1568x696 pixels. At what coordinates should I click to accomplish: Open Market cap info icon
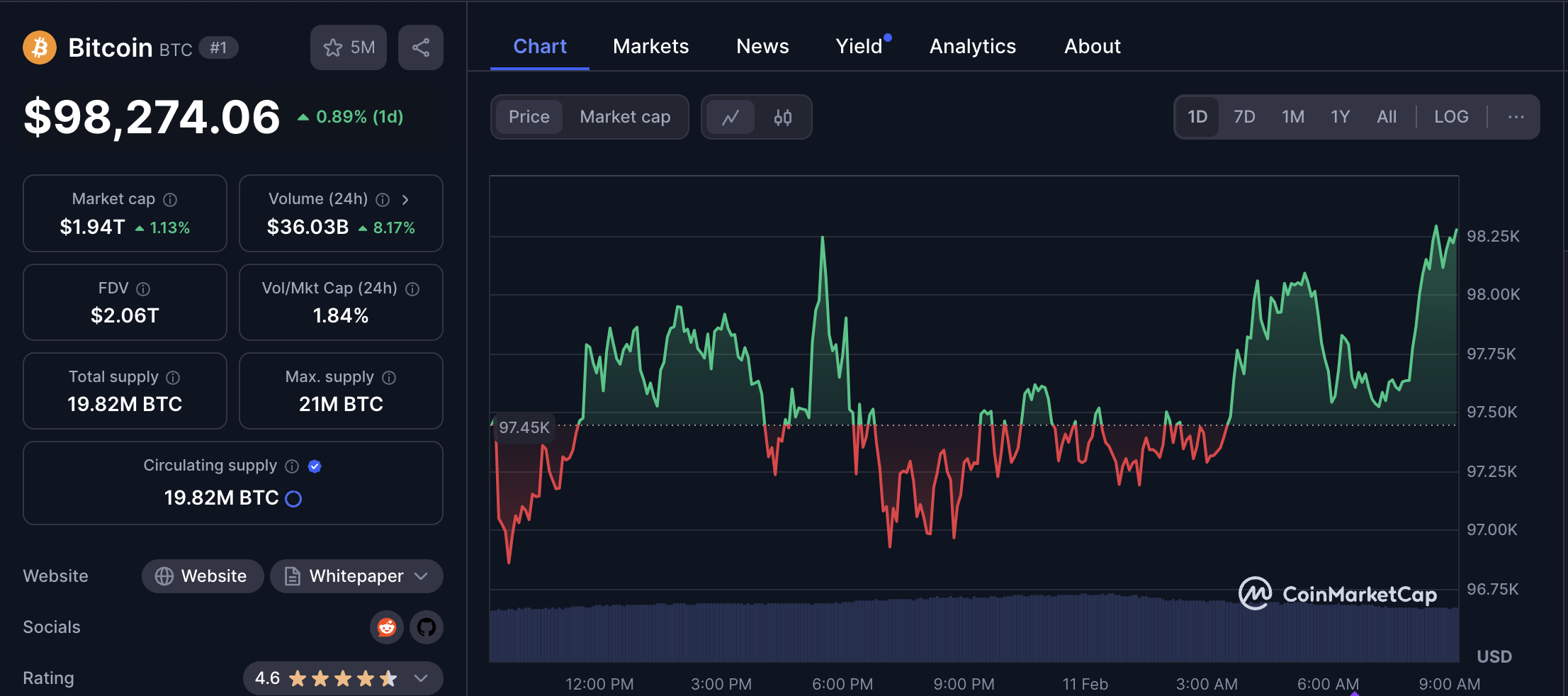[x=170, y=200]
